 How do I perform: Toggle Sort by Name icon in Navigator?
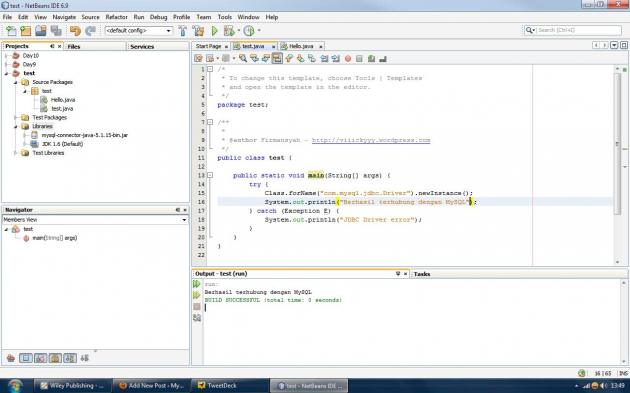pyautogui.click(x=70, y=358)
